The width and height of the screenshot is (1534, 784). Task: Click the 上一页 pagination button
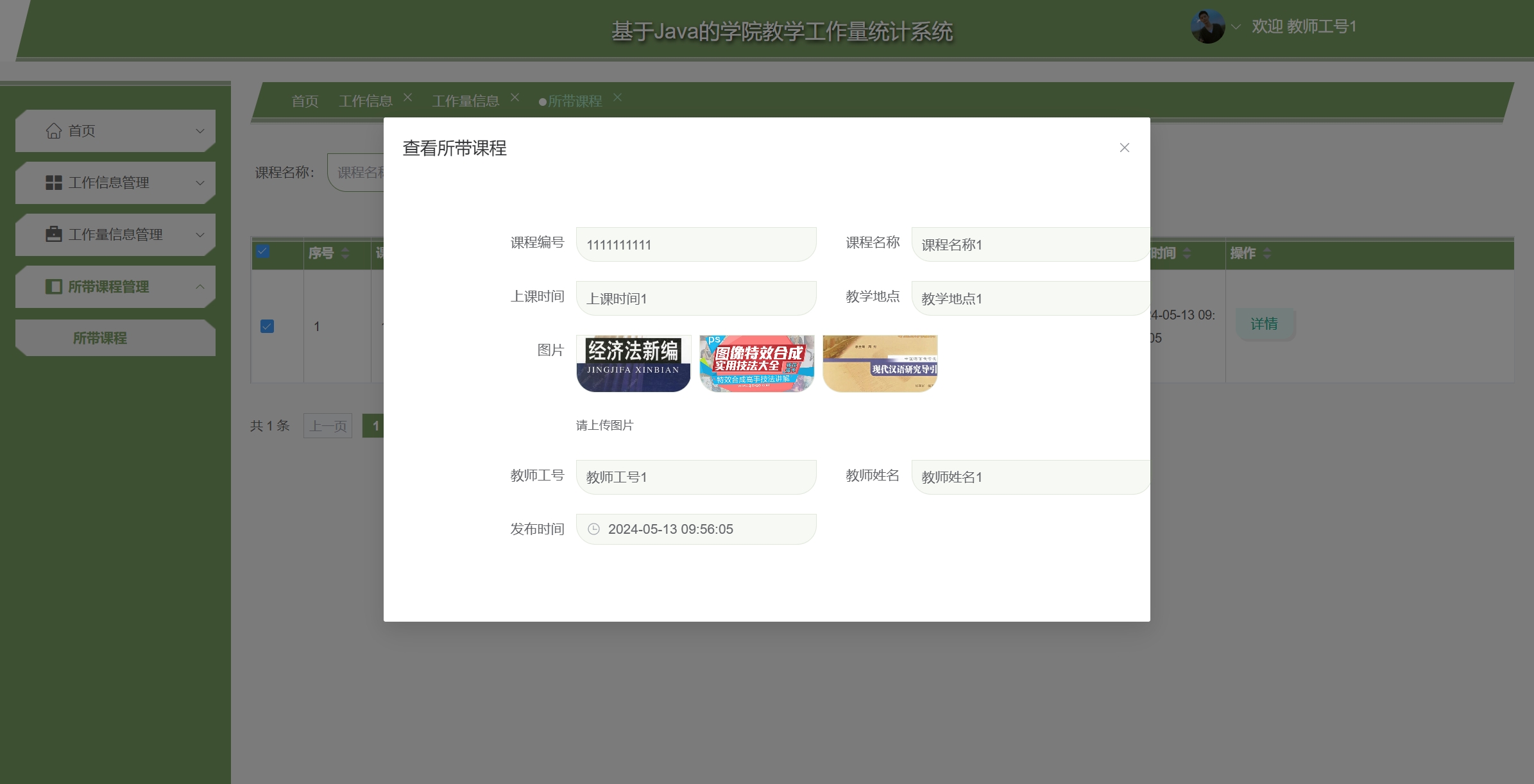click(328, 426)
